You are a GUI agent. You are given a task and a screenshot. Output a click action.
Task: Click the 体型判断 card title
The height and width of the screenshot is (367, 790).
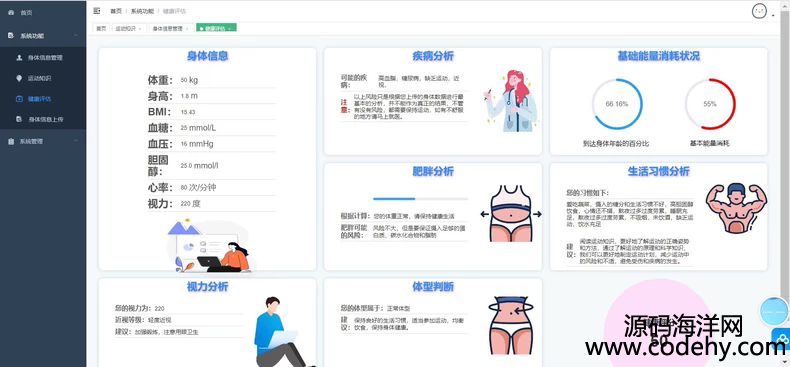433,287
